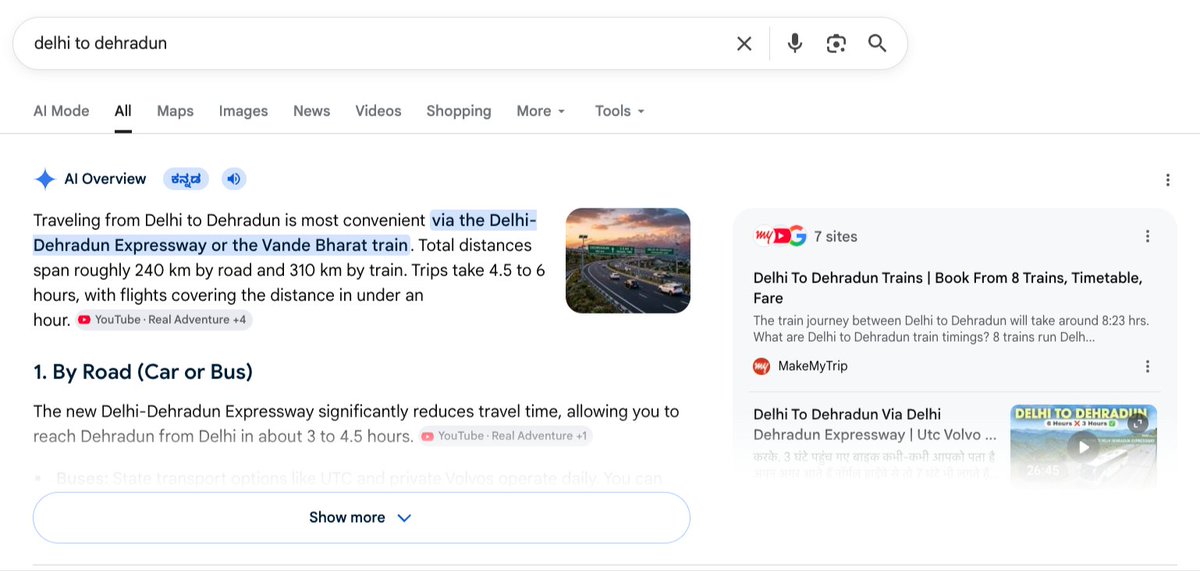Screen dimensions: 1200x571
Task: Go to the Videos tab
Action: [x=378, y=111]
